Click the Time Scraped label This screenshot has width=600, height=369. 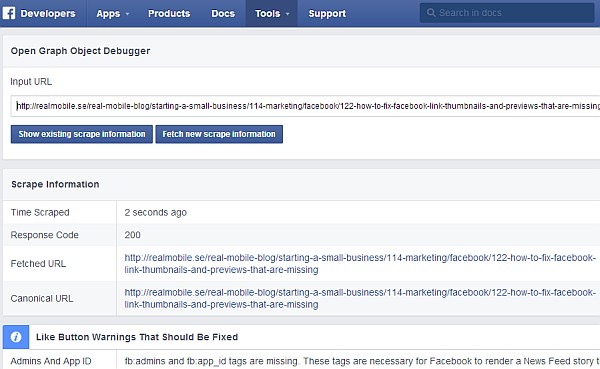40,212
